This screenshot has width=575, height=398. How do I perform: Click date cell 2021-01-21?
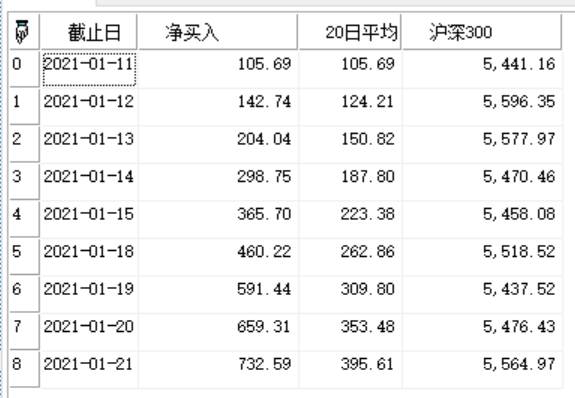coord(89,369)
